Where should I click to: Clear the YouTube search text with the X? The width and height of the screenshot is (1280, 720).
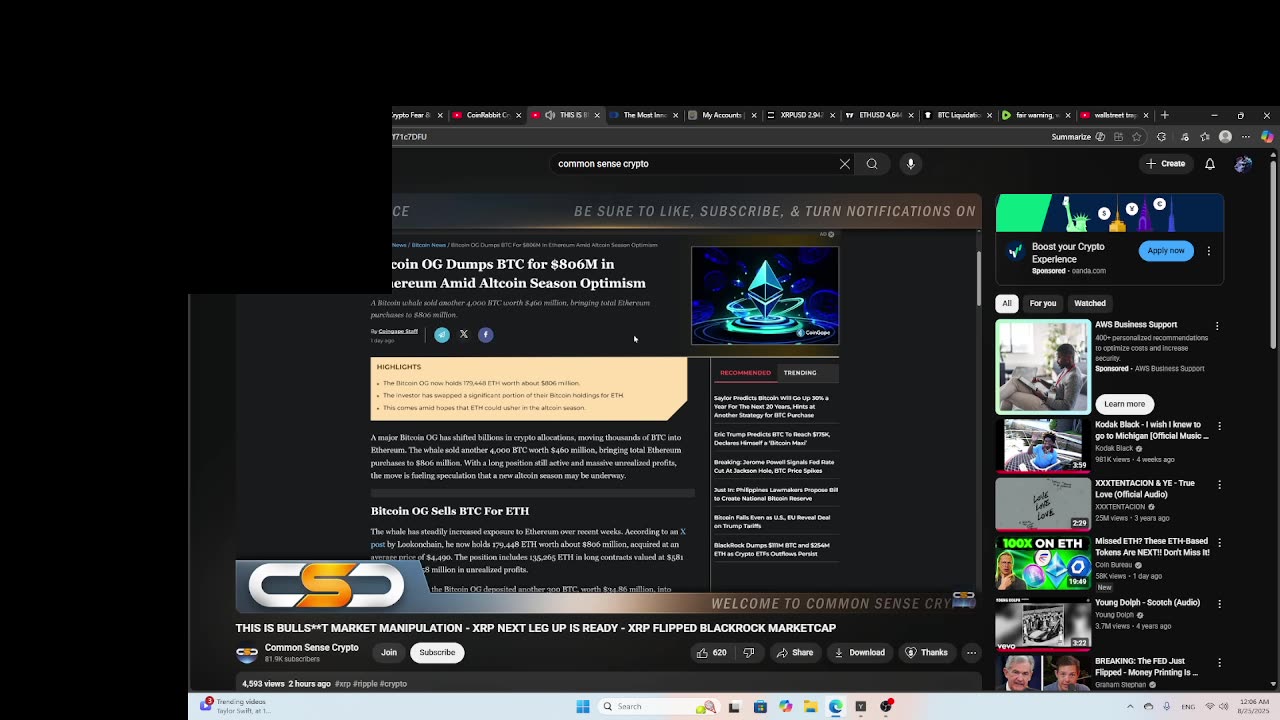[x=845, y=164]
